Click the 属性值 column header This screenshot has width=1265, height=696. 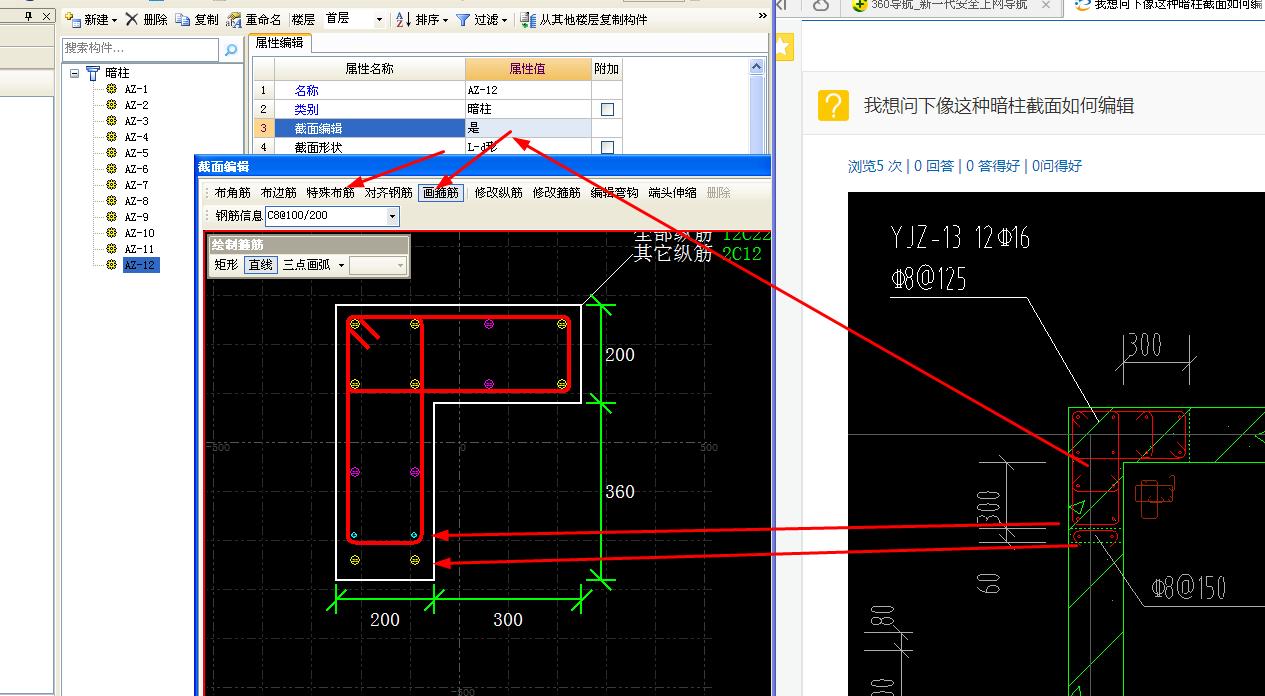(528, 69)
